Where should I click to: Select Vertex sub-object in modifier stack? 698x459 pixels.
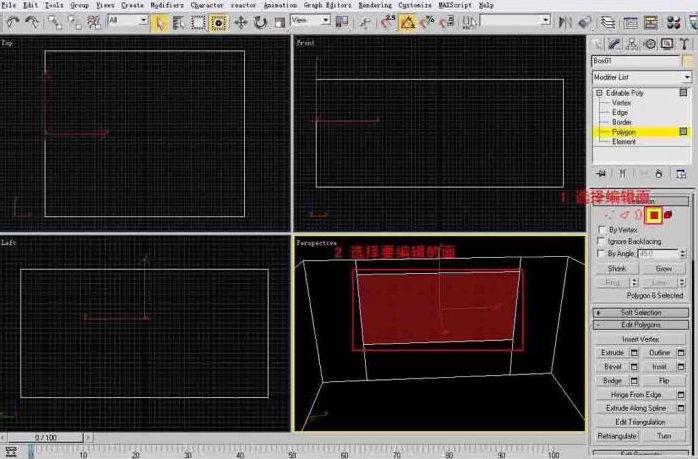pyautogui.click(x=621, y=103)
